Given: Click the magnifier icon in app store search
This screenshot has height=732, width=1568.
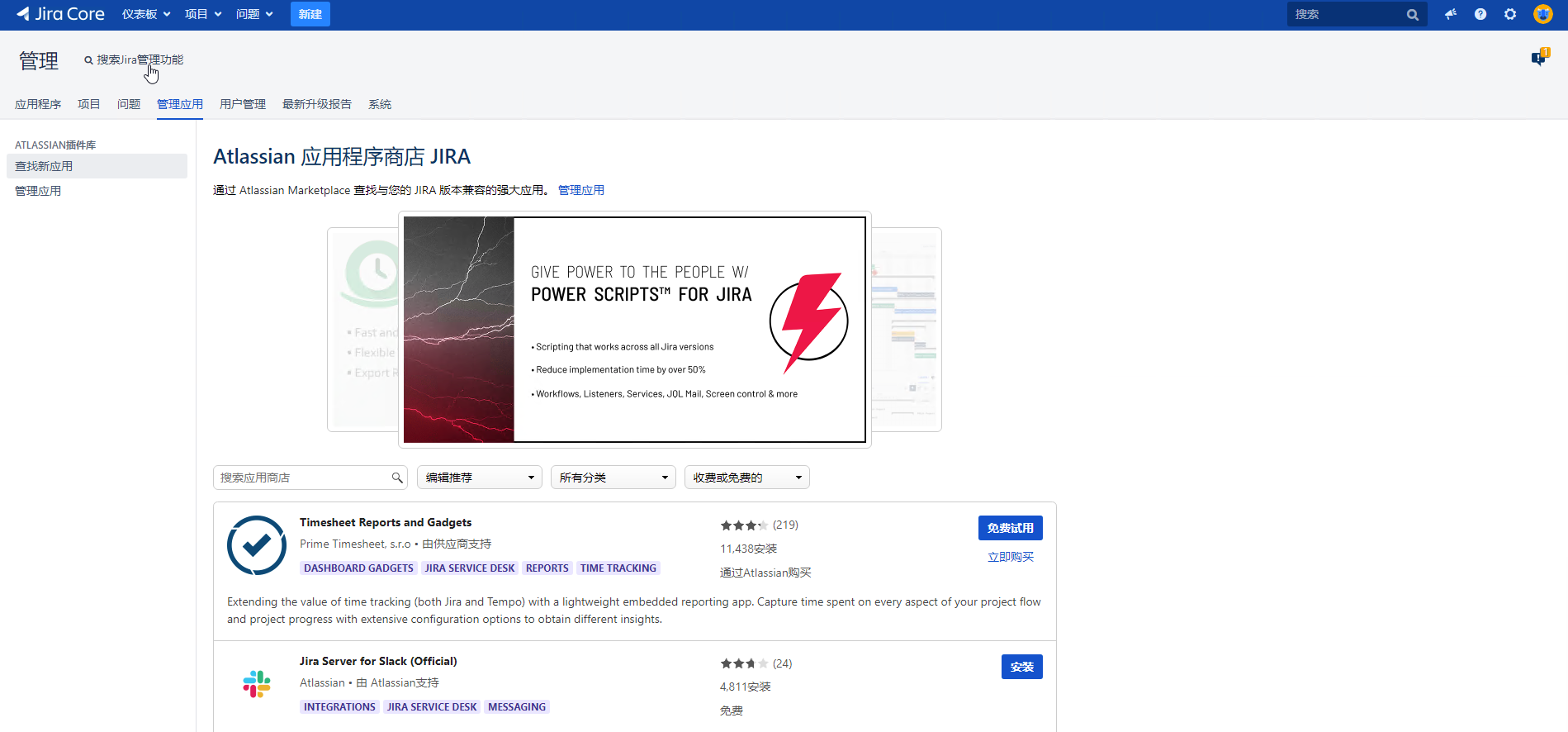Looking at the screenshot, I should (397, 478).
